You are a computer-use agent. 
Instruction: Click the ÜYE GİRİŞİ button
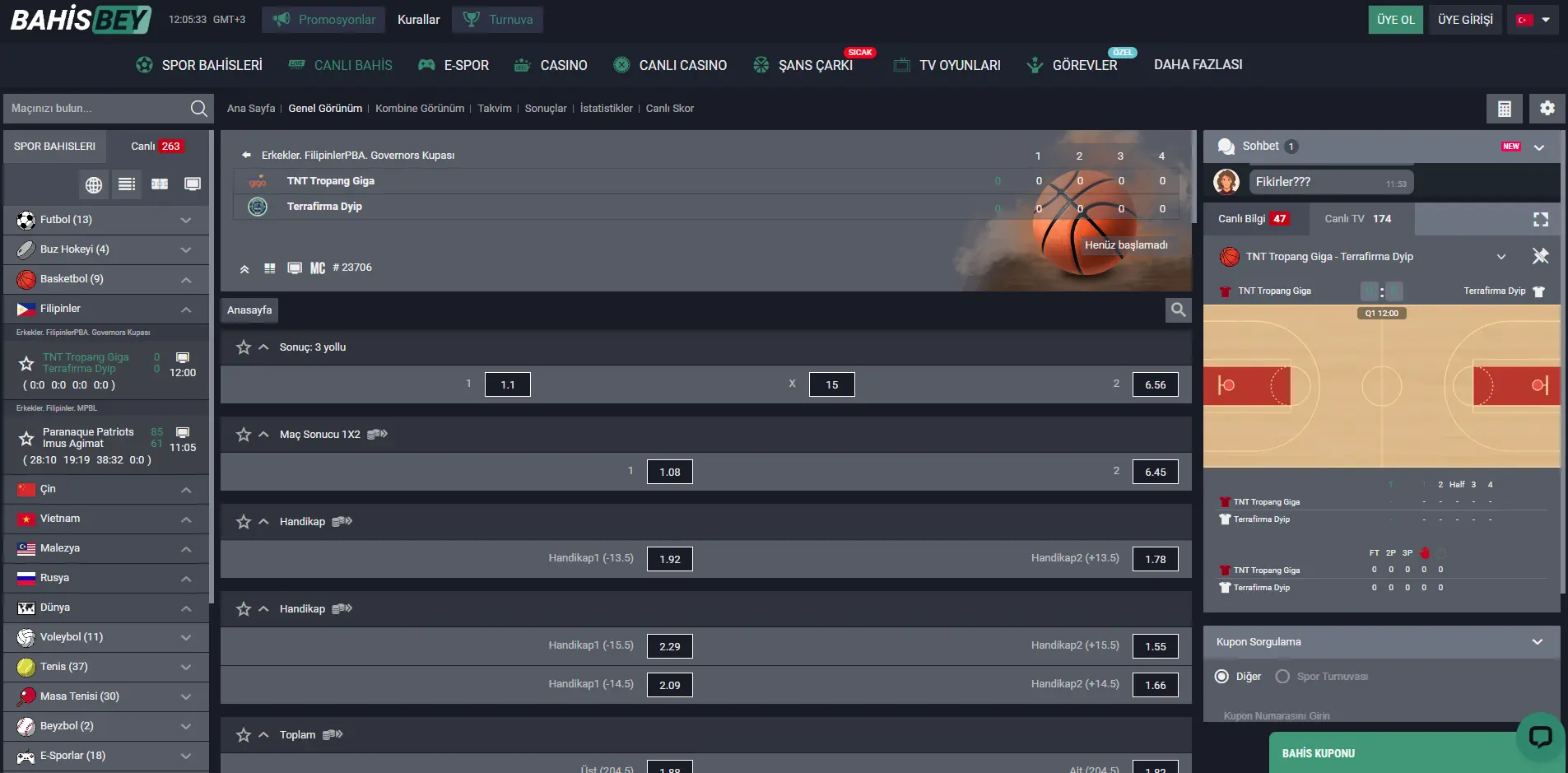(1465, 20)
